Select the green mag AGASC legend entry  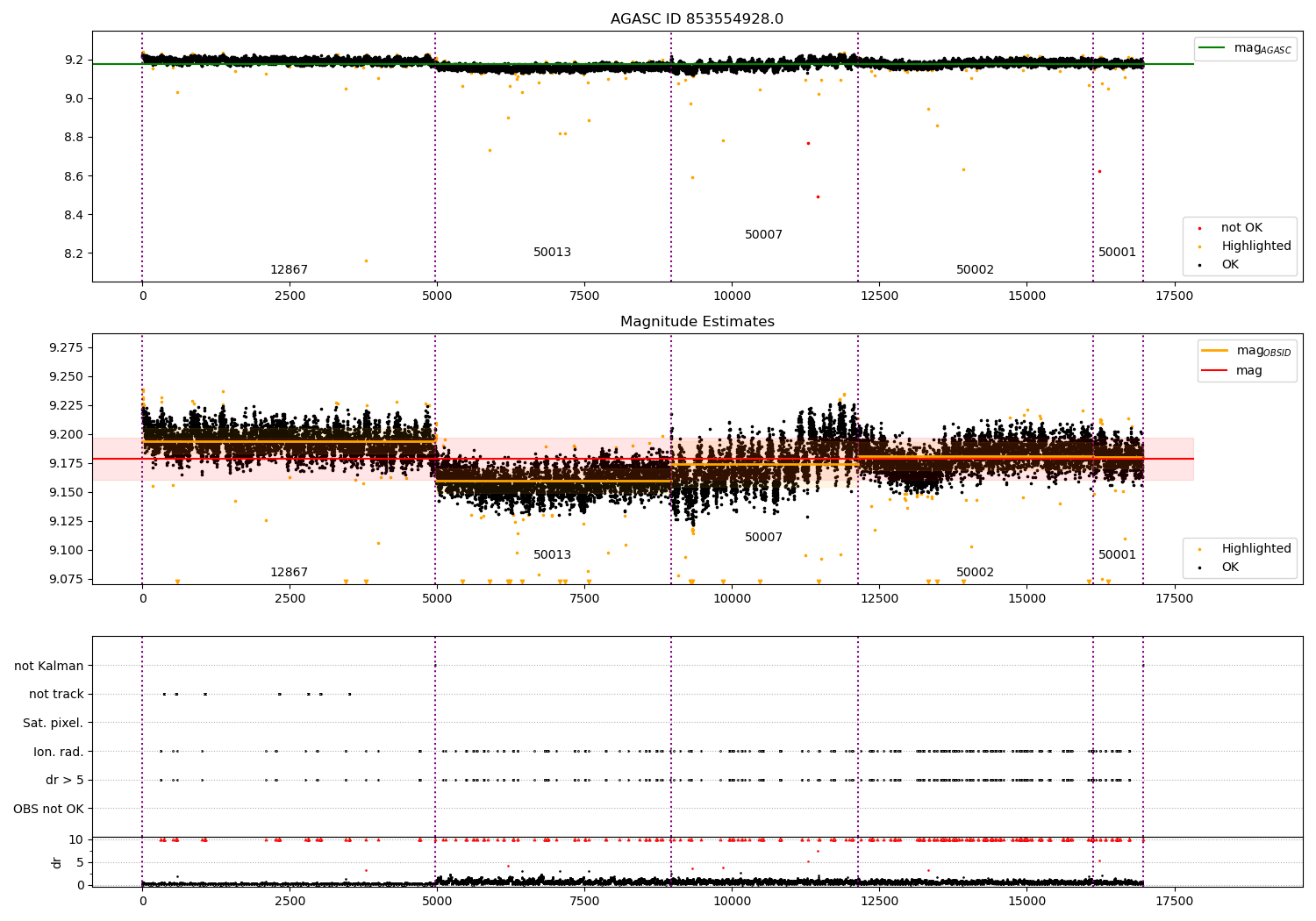pos(1245,48)
